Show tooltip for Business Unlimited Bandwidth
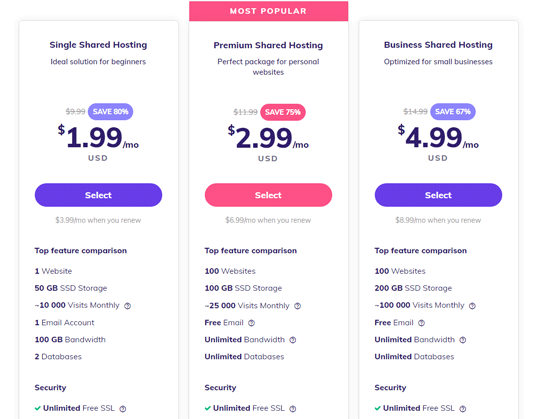535x419 pixels. (463, 340)
